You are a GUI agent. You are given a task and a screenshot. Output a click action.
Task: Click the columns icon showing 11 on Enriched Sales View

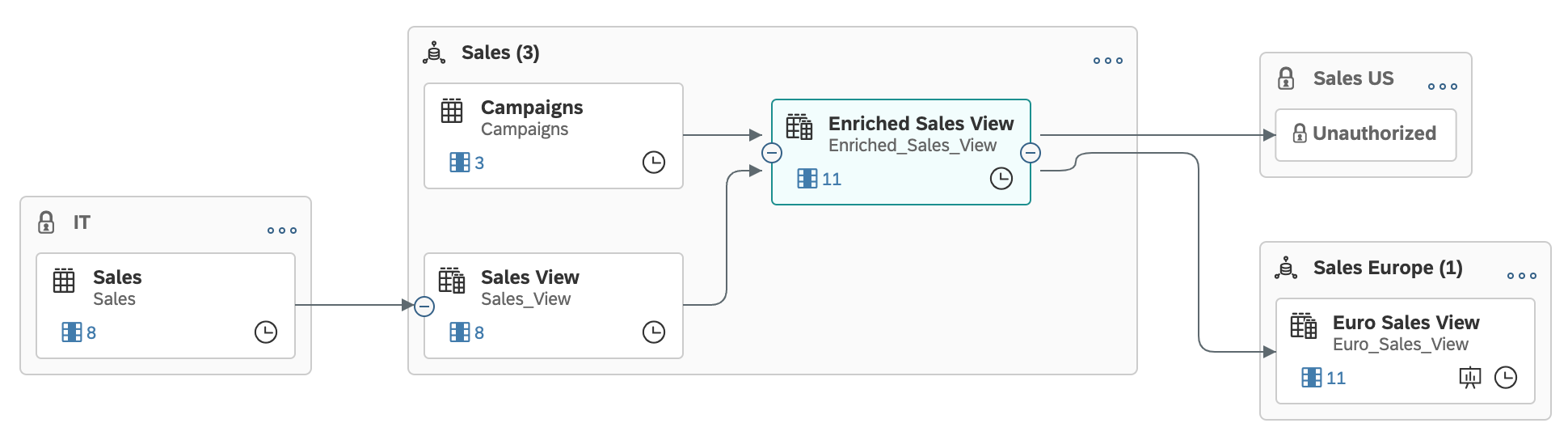807,179
